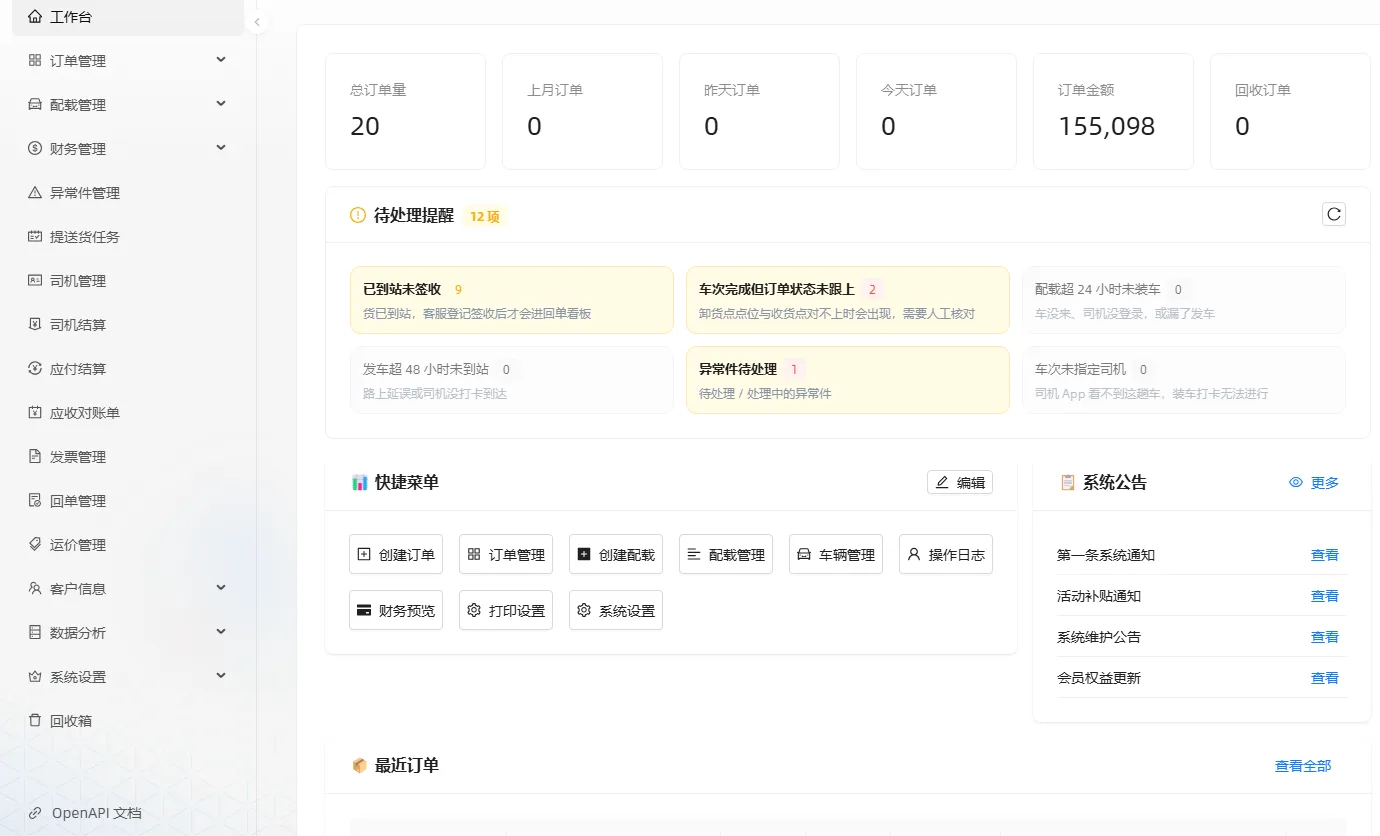The width and height of the screenshot is (1380, 836).
Task: Open the 车次完成但订单状态未跟上 card
Action: [x=848, y=300]
